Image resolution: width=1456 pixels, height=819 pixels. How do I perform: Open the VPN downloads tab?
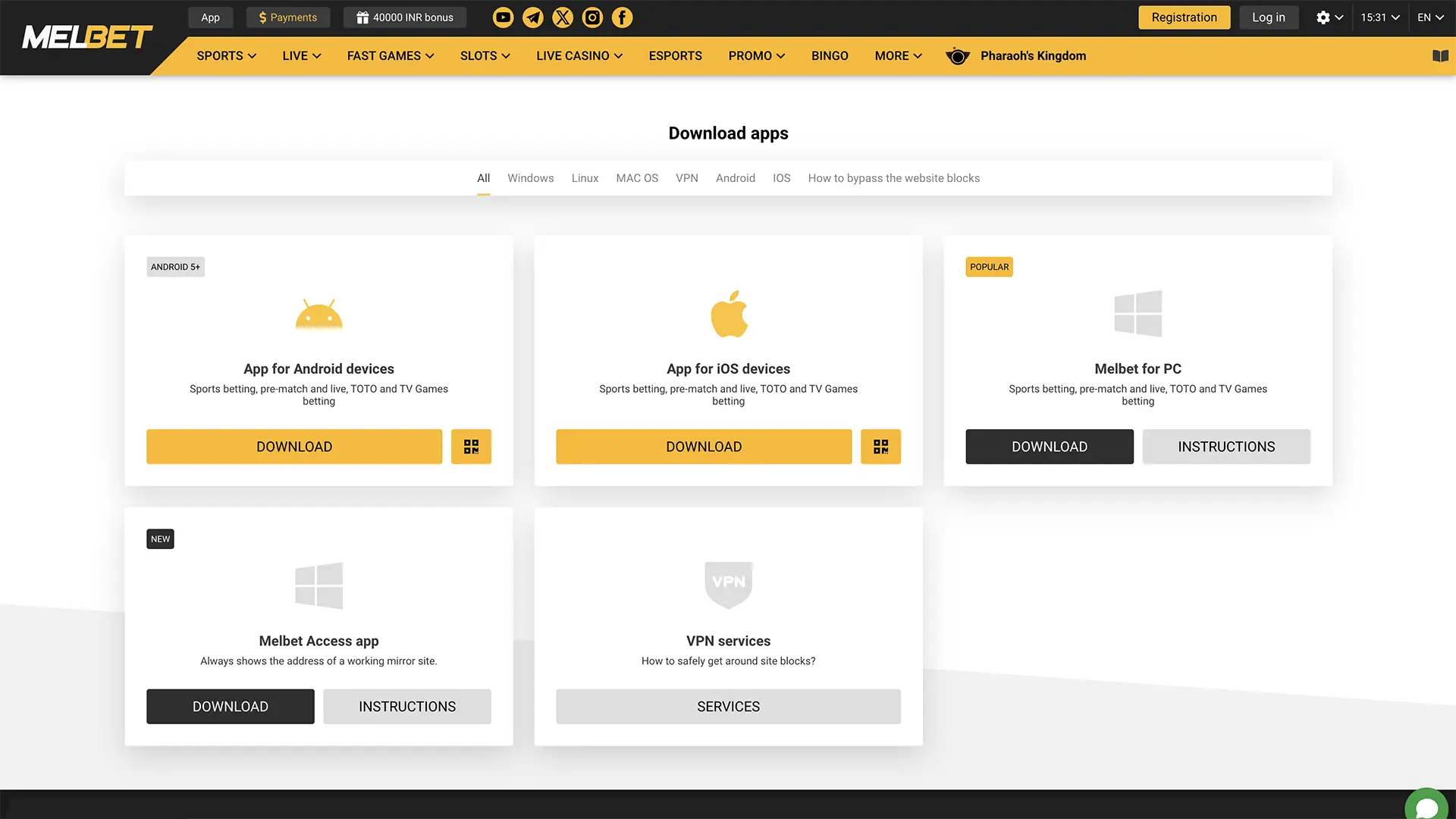coord(686,177)
